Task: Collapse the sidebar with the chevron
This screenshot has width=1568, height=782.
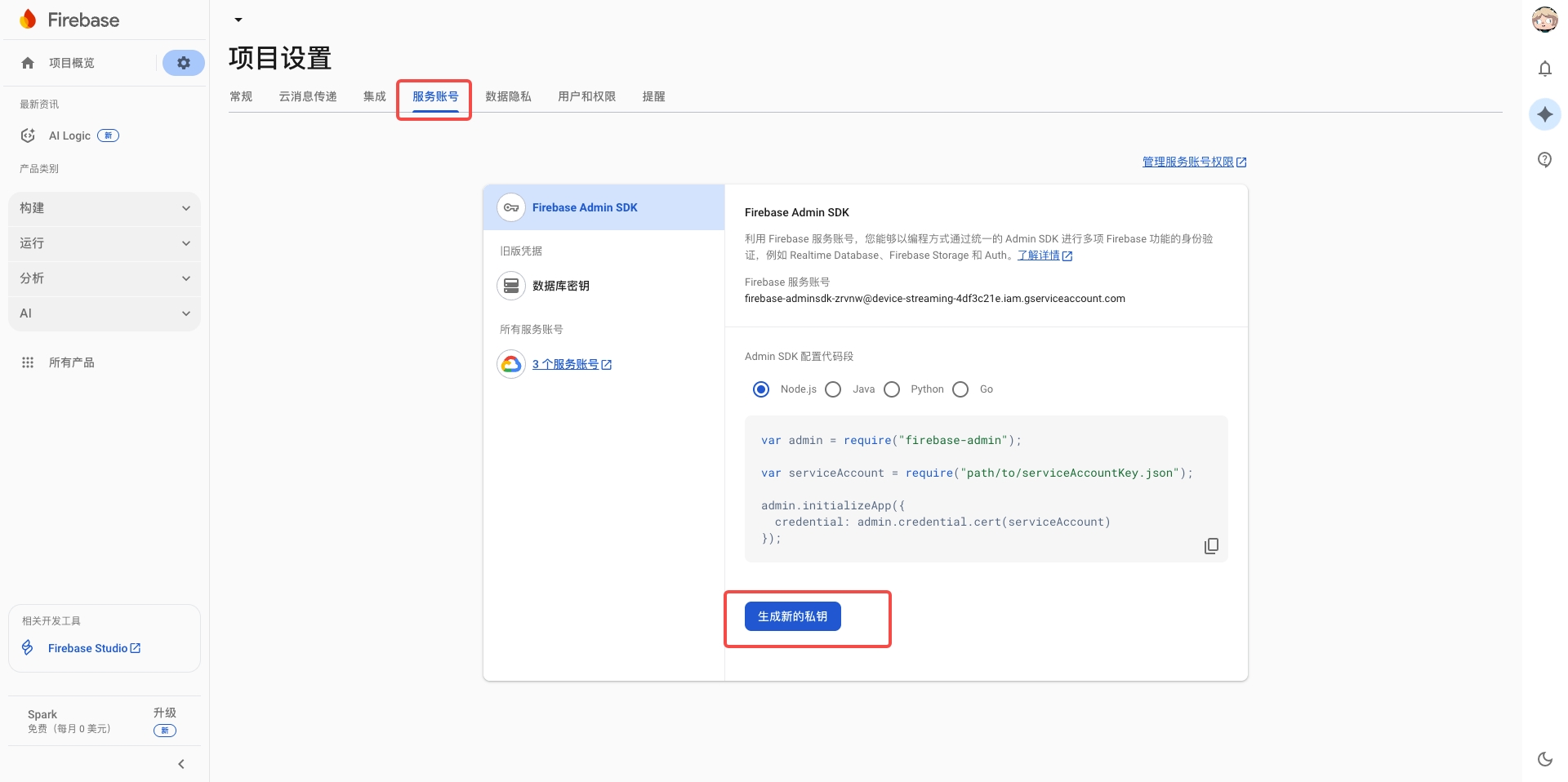Action: 181,764
